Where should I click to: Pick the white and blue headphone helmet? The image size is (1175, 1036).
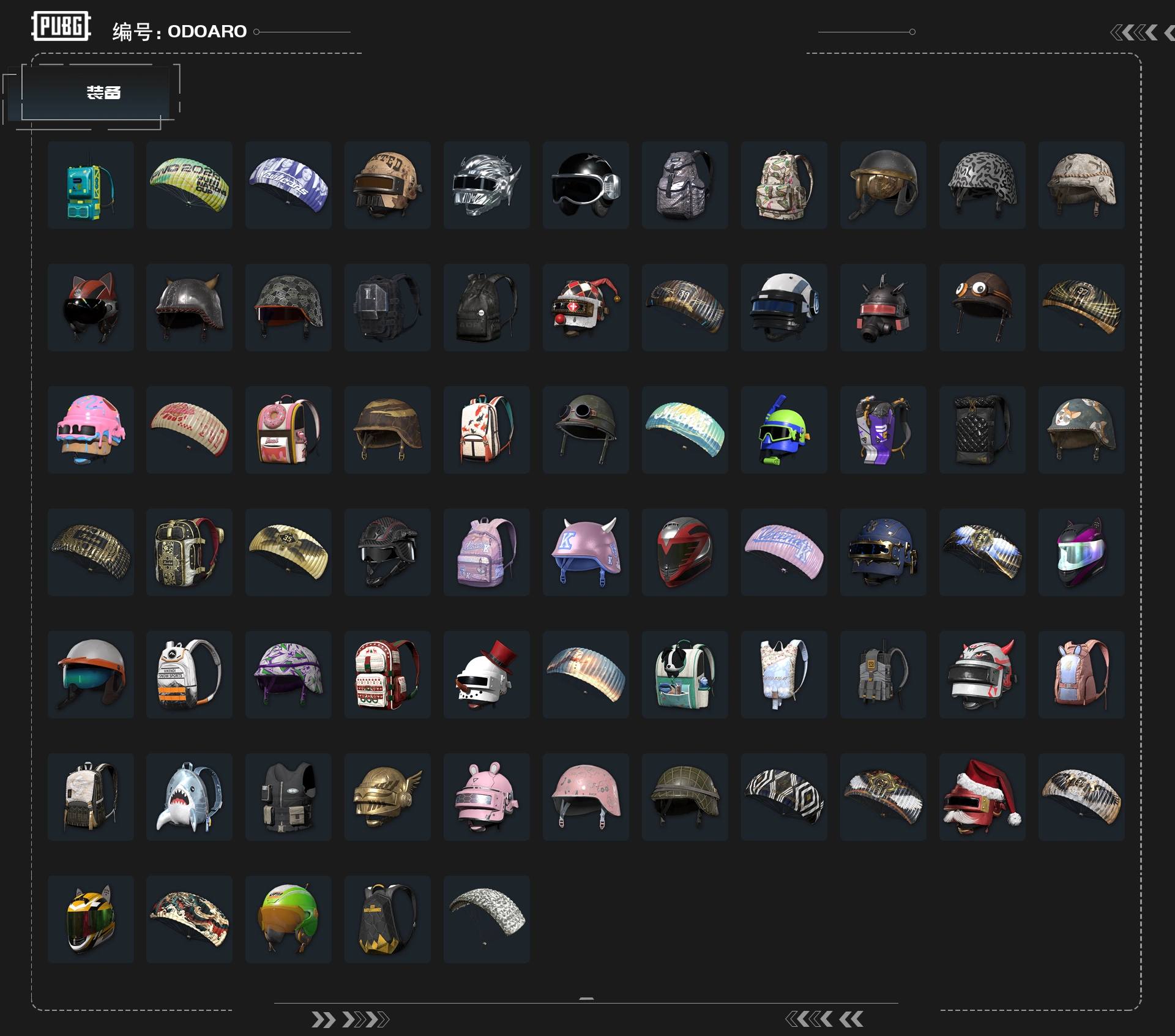click(x=785, y=307)
